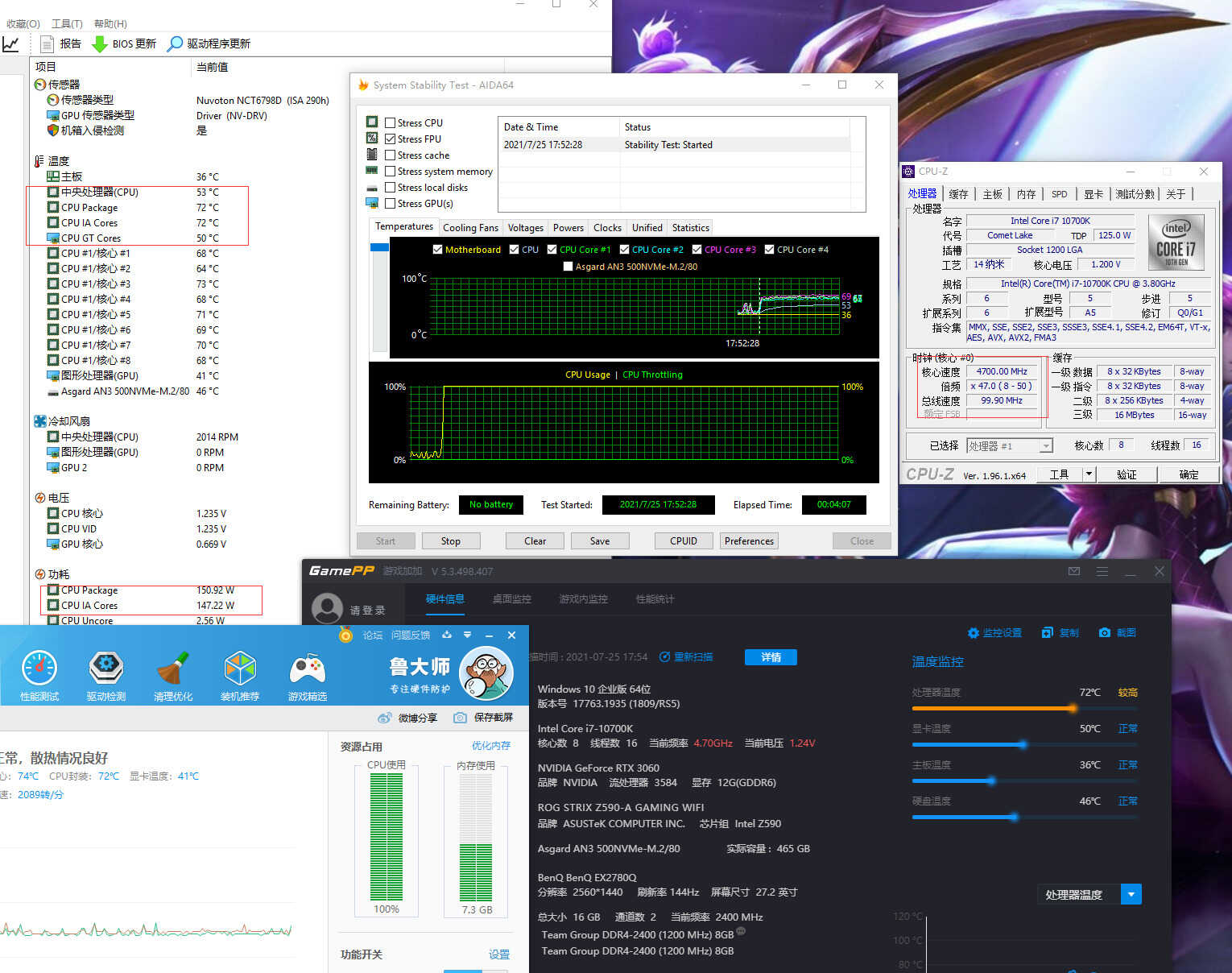This screenshot has width=1232, height=973.
Task: Uncheck Stress FPU checkbox
Action: tap(390, 139)
